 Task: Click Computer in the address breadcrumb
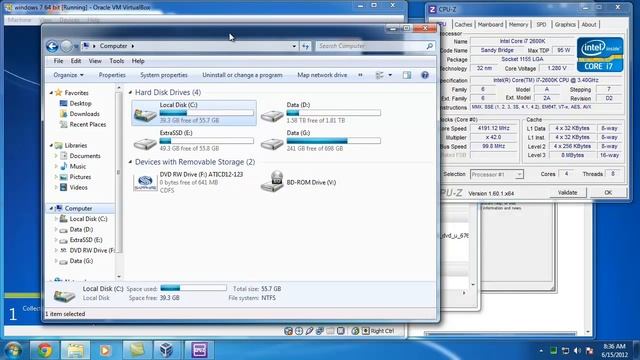(113, 46)
